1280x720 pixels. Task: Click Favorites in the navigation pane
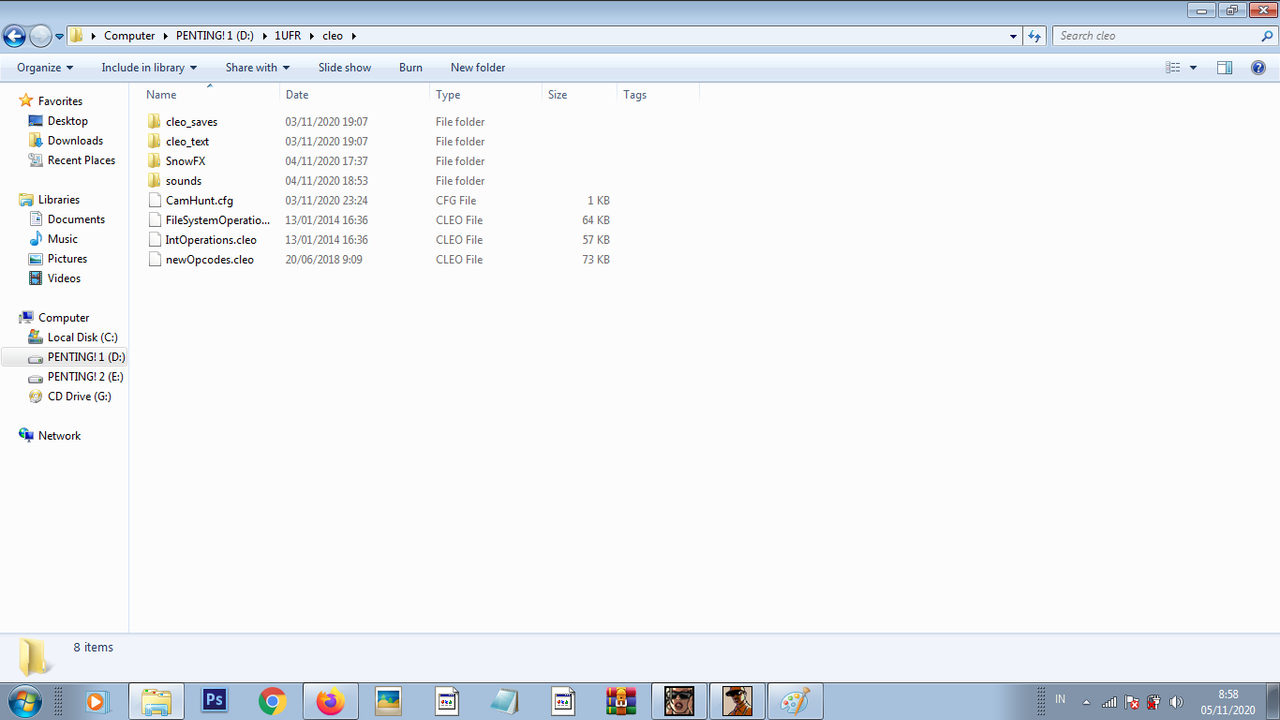pyautogui.click(x=60, y=101)
